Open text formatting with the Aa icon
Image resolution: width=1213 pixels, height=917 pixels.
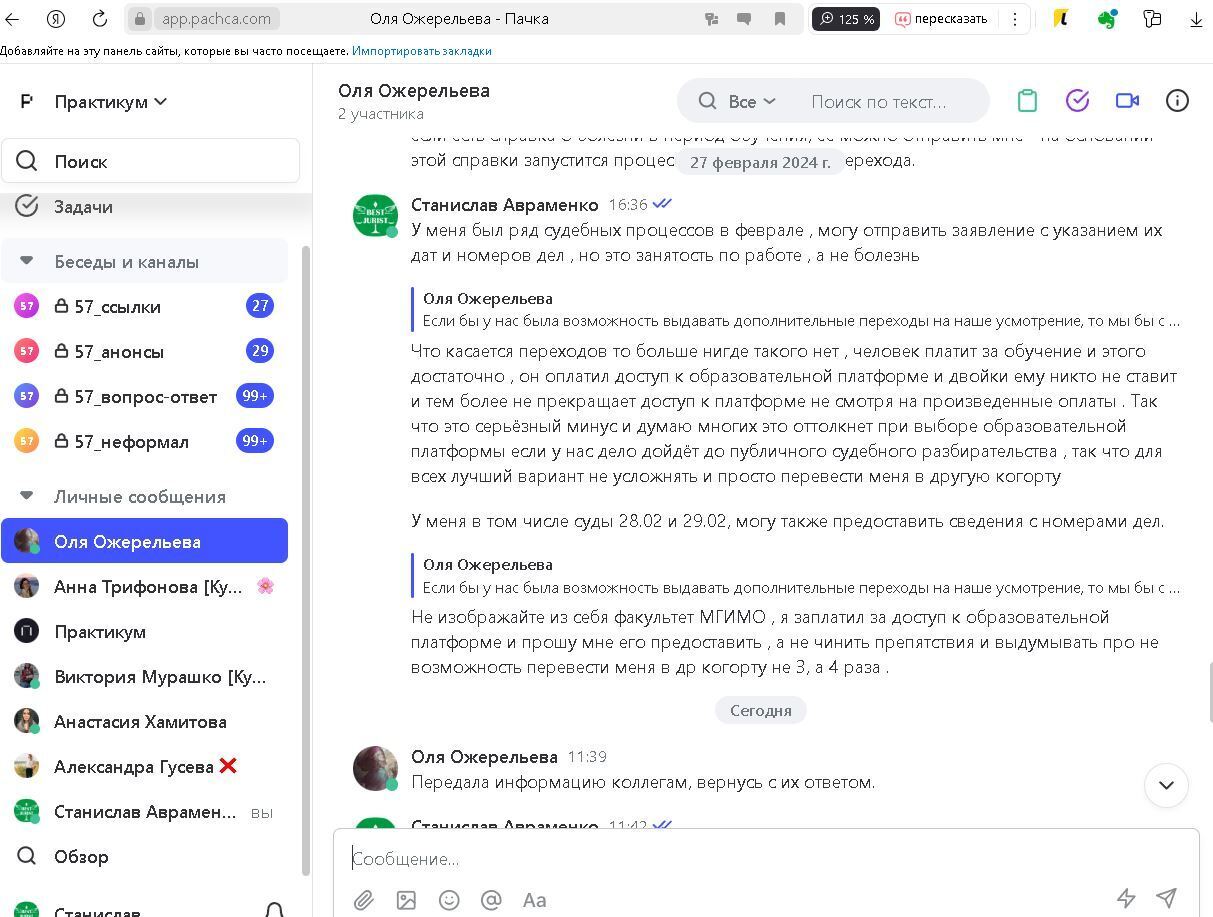[534, 900]
